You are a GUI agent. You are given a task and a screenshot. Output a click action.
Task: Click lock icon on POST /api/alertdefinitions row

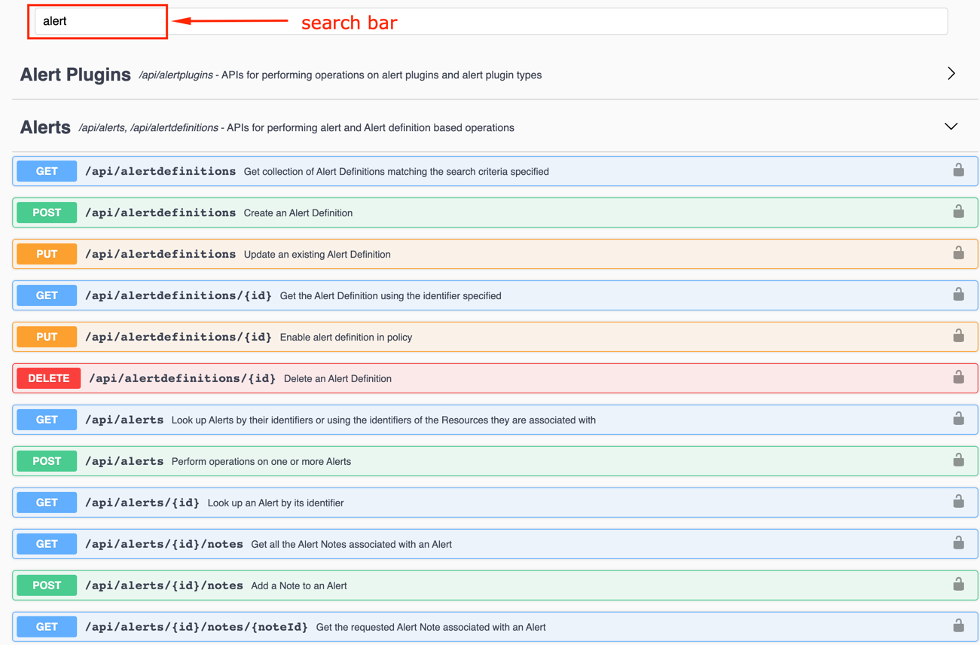coord(958,211)
